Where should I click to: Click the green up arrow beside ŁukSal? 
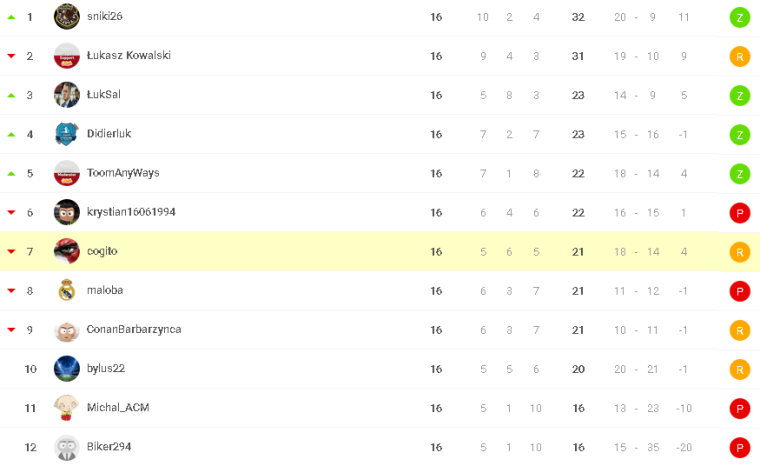11,96
